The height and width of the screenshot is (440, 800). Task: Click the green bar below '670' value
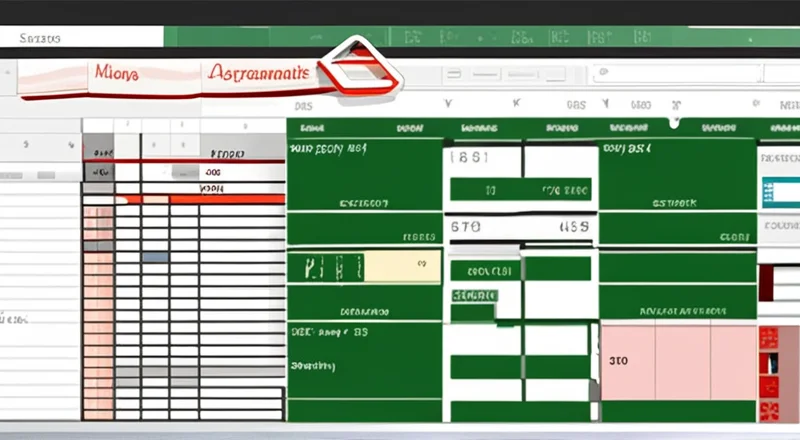pos(484,270)
